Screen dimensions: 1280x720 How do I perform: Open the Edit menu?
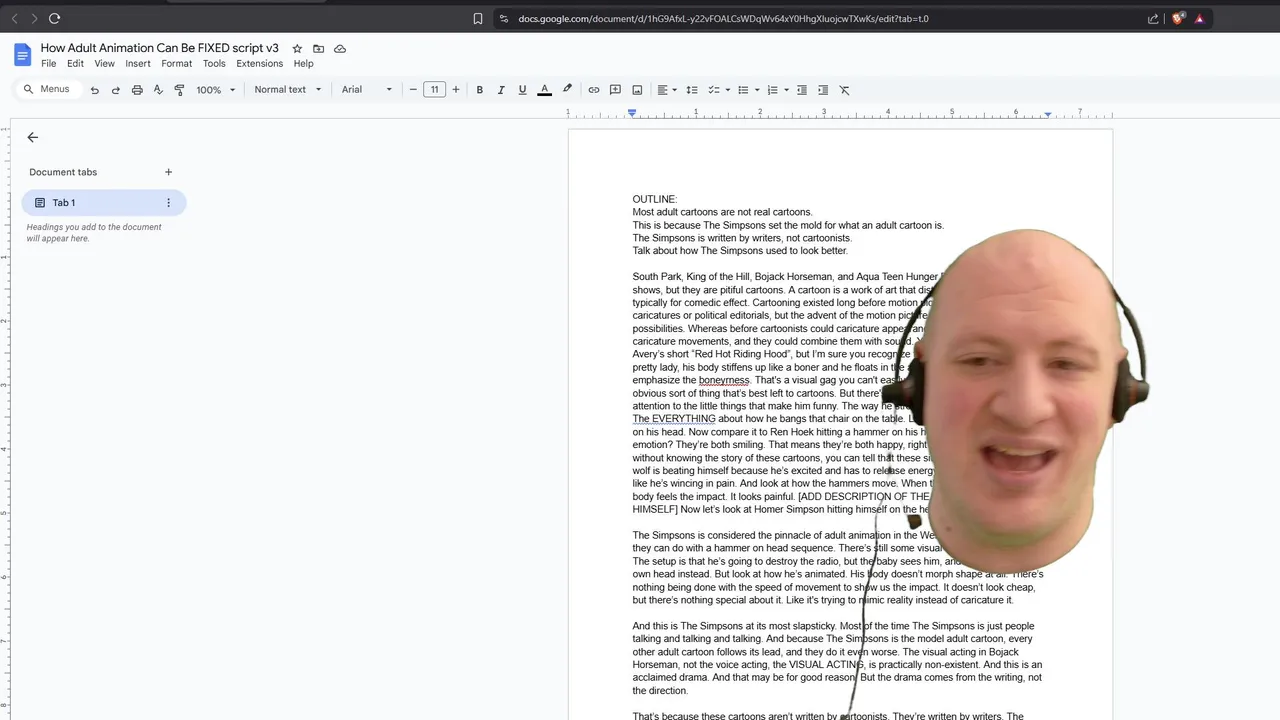coord(75,63)
